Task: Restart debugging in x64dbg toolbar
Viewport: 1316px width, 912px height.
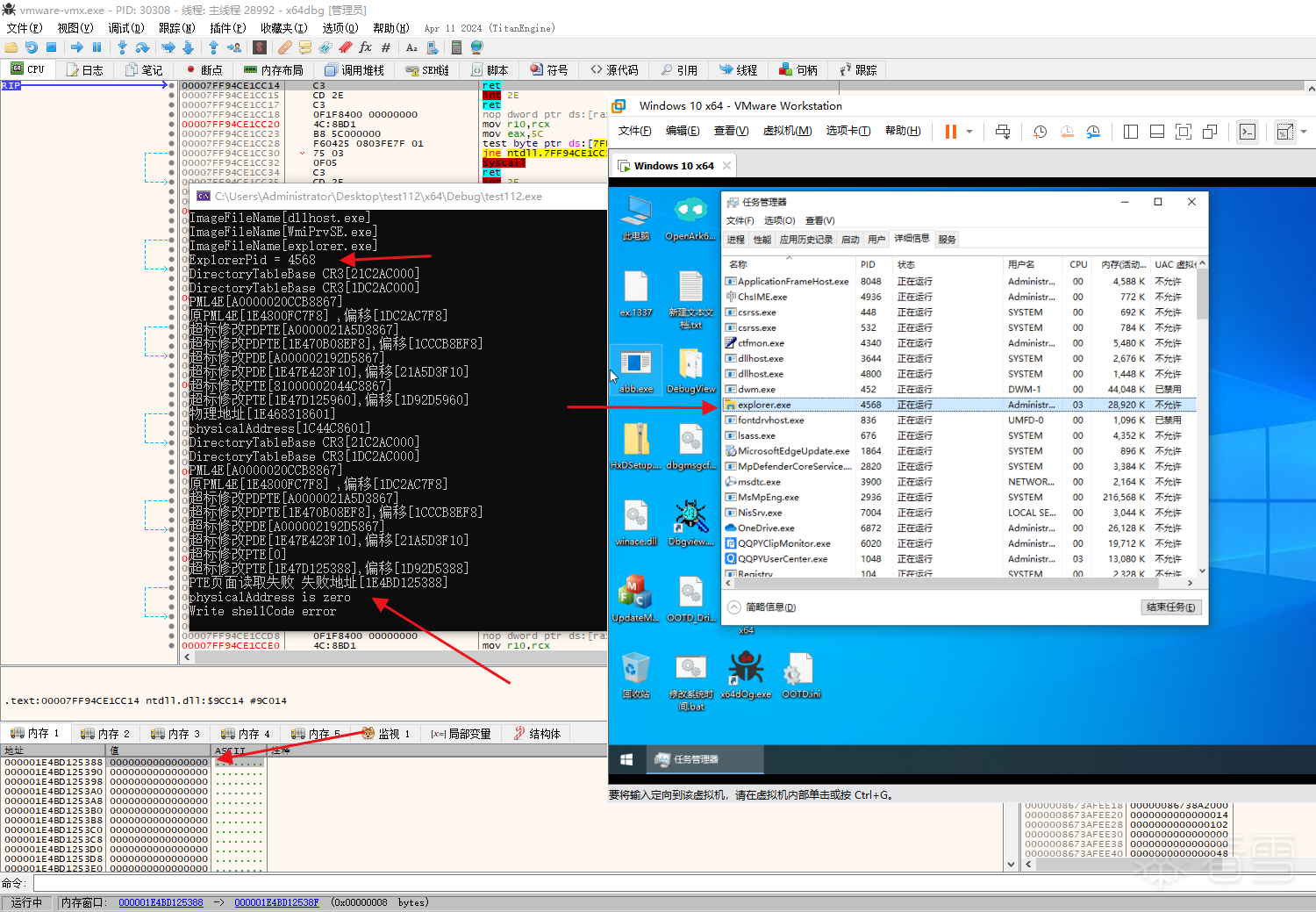Action: click(x=32, y=47)
